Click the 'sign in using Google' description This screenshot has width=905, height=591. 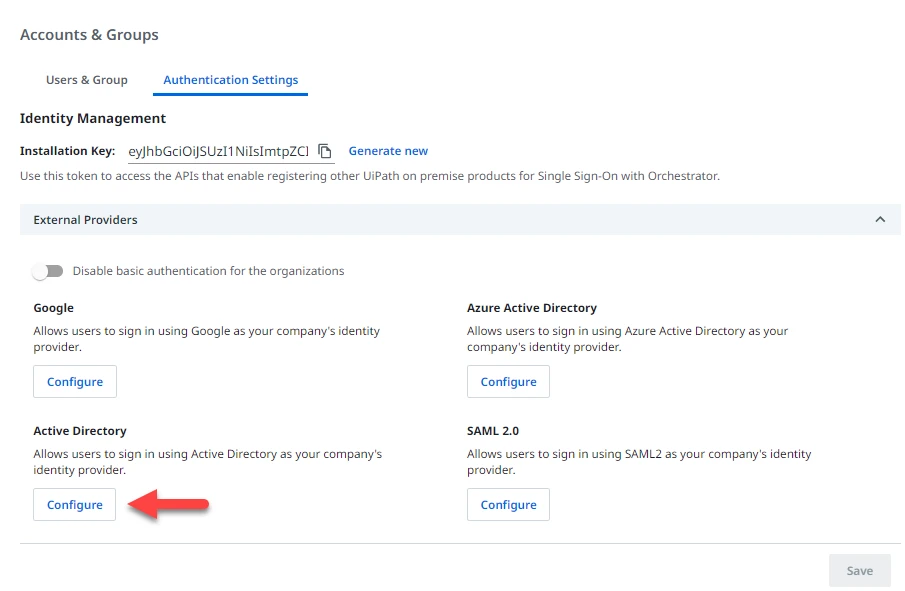(207, 339)
